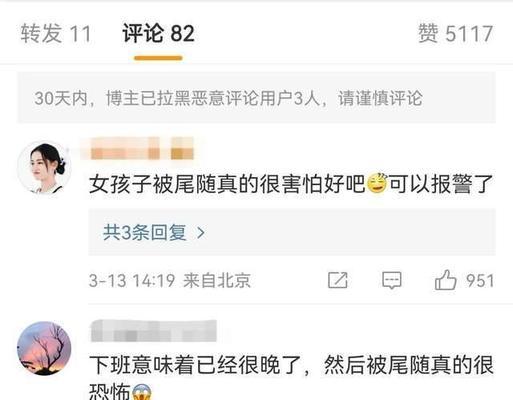Image resolution: width=513 pixels, height=400 pixels.
Task: Select the 评论 82 tab
Action: click(x=158, y=34)
